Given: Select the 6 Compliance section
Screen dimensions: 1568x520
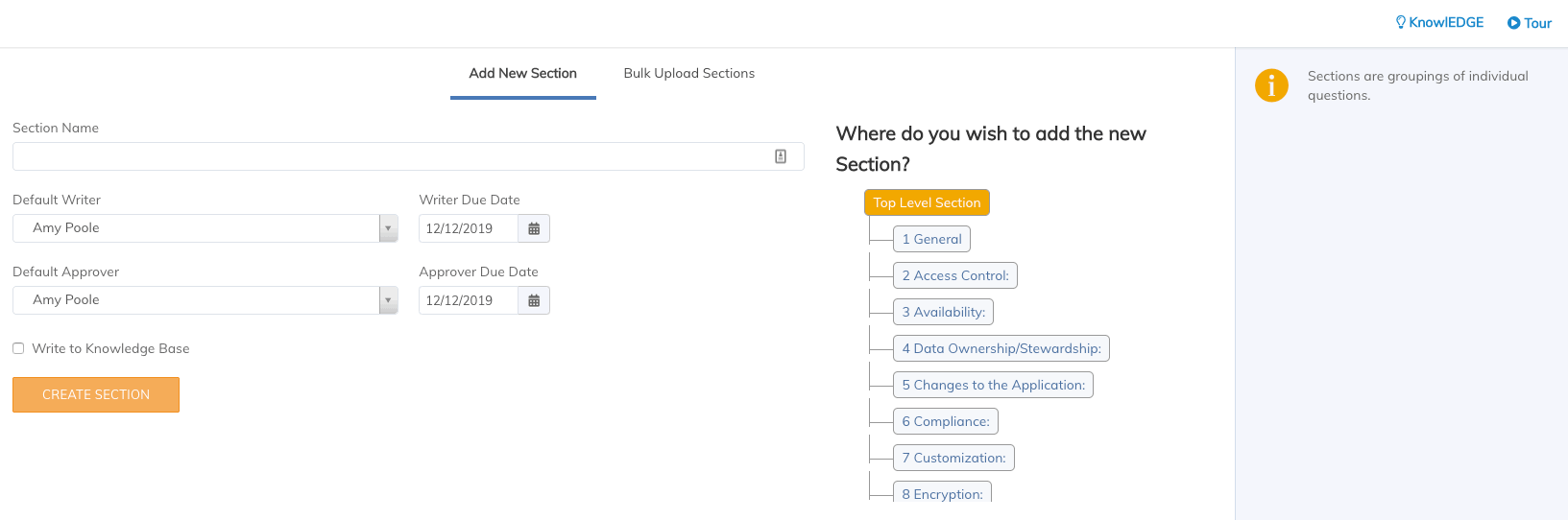Looking at the screenshot, I should 945,421.
